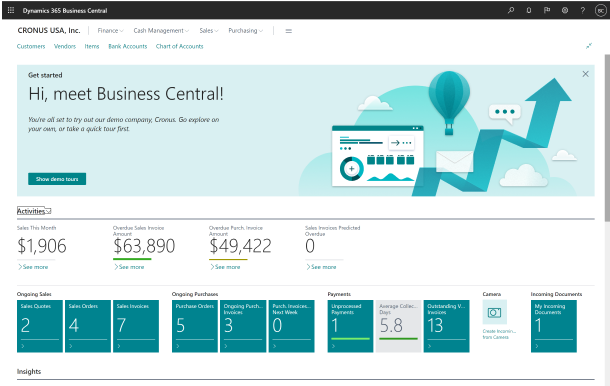Open the Unprocessed Payments tile
610x386 pixels.
pyautogui.click(x=350, y=326)
